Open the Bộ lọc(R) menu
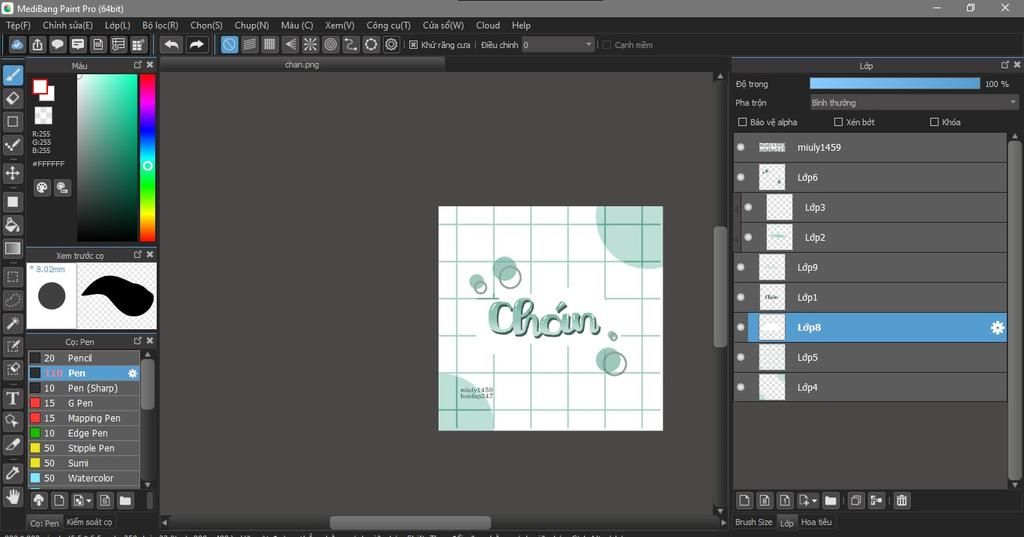The image size is (1024, 537). tap(160, 25)
